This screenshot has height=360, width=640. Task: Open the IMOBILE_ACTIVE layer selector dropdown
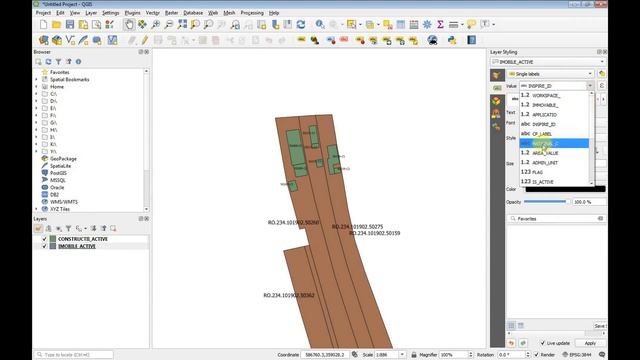548,62
